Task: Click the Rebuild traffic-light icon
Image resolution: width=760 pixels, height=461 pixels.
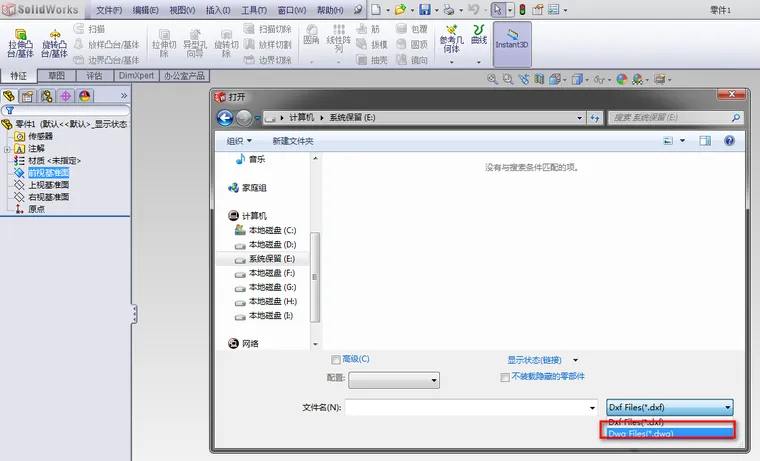Action: [522, 9]
